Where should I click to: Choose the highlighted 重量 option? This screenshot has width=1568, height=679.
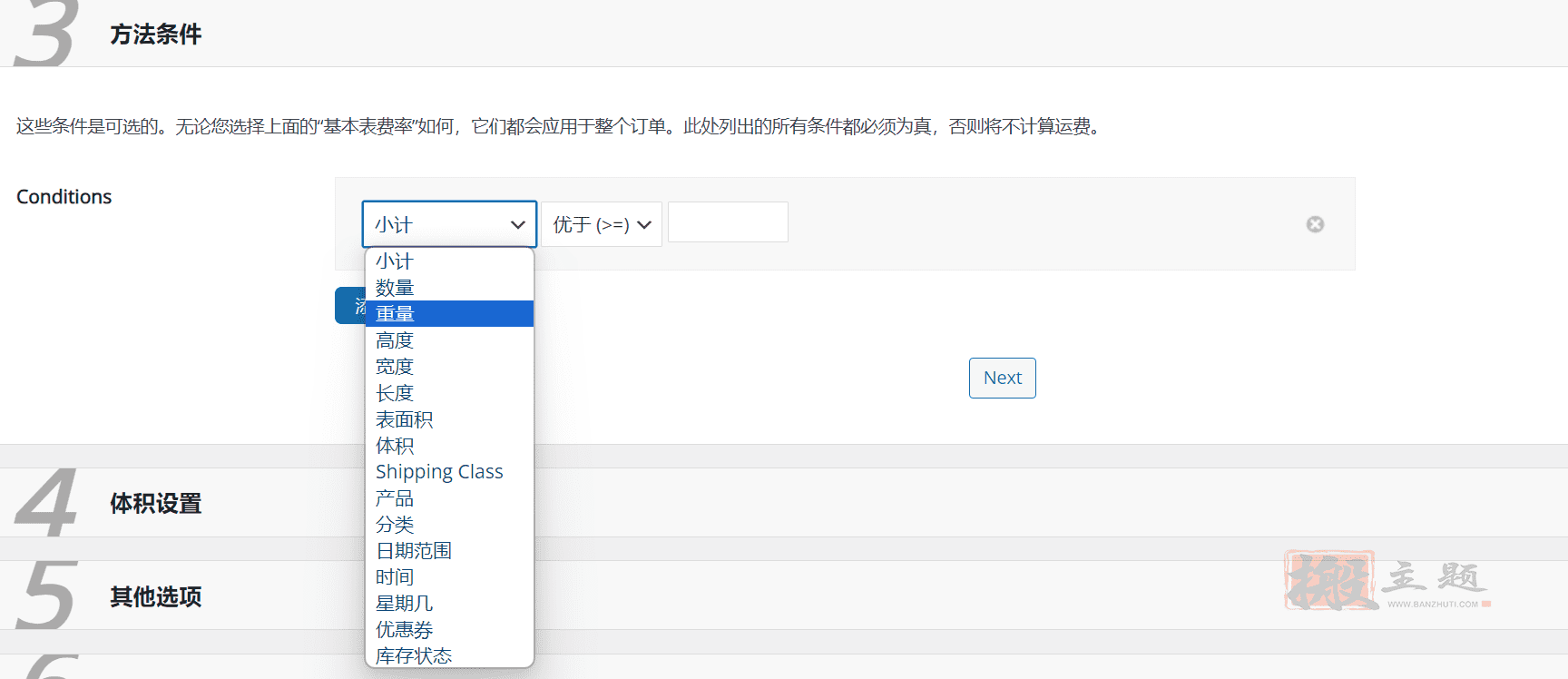tap(449, 314)
